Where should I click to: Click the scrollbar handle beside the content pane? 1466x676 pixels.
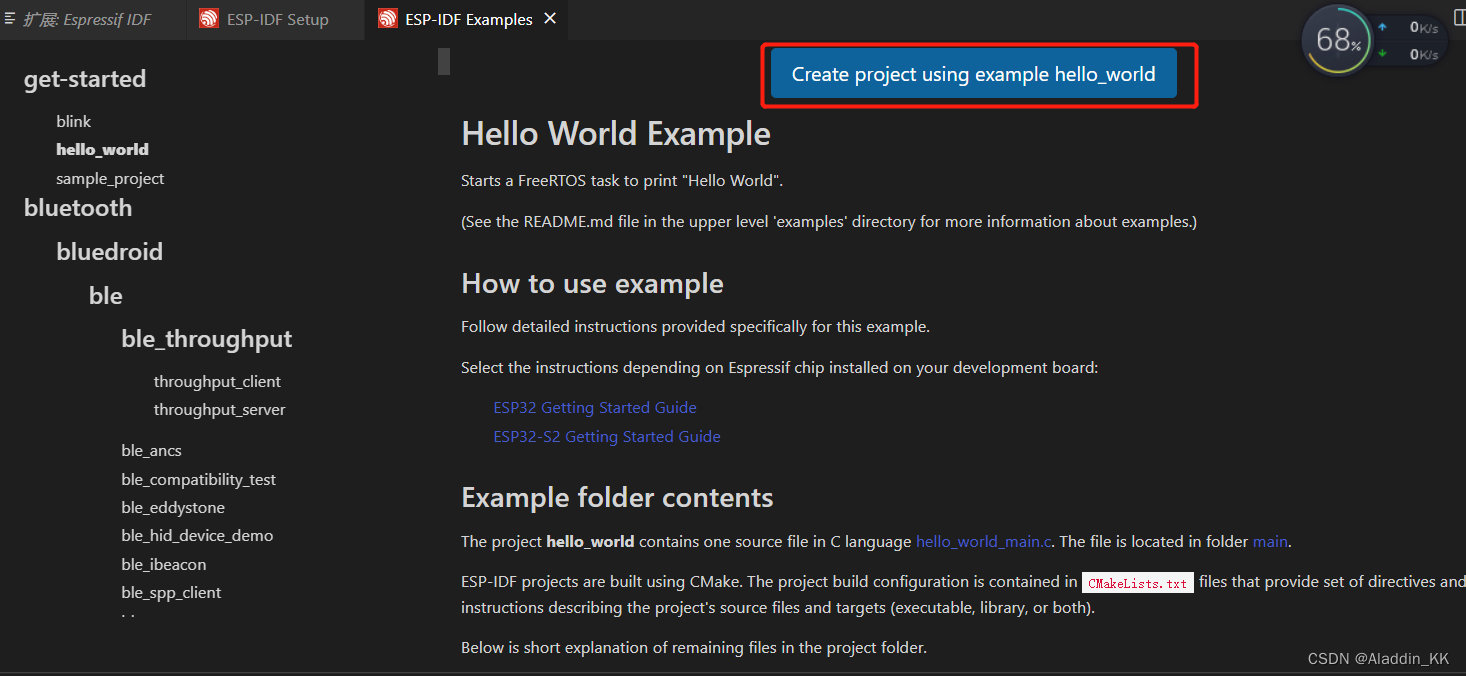[x=444, y=61]
